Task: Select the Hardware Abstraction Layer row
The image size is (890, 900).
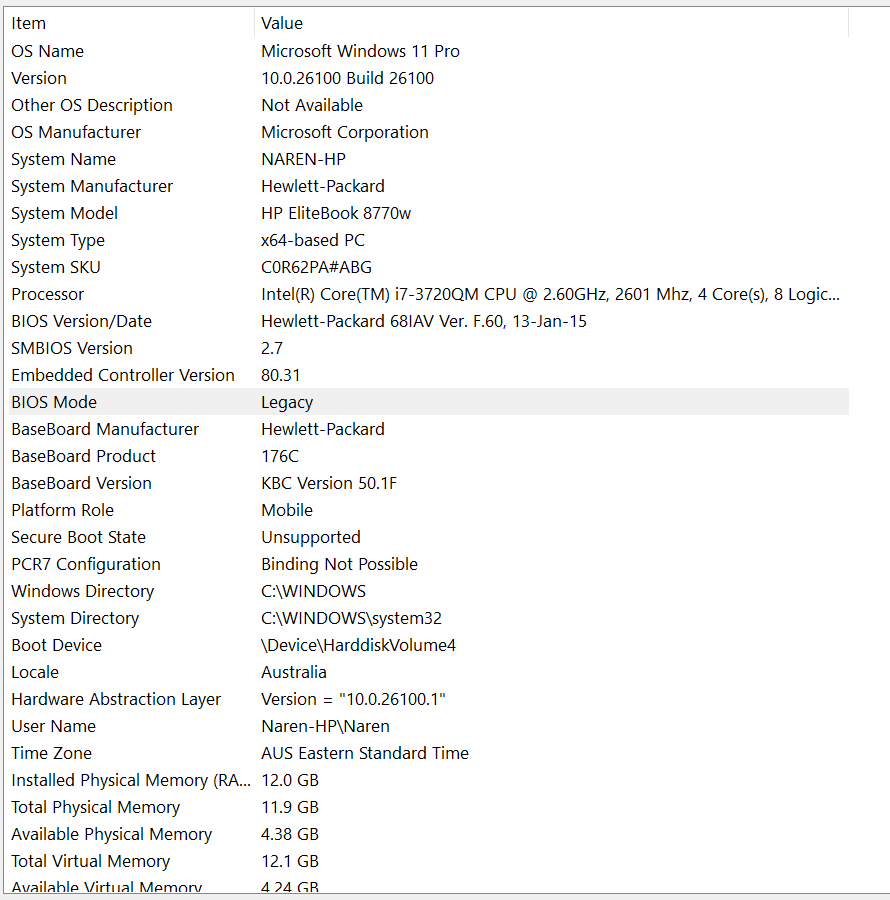Action: click(x=429, y=699)
